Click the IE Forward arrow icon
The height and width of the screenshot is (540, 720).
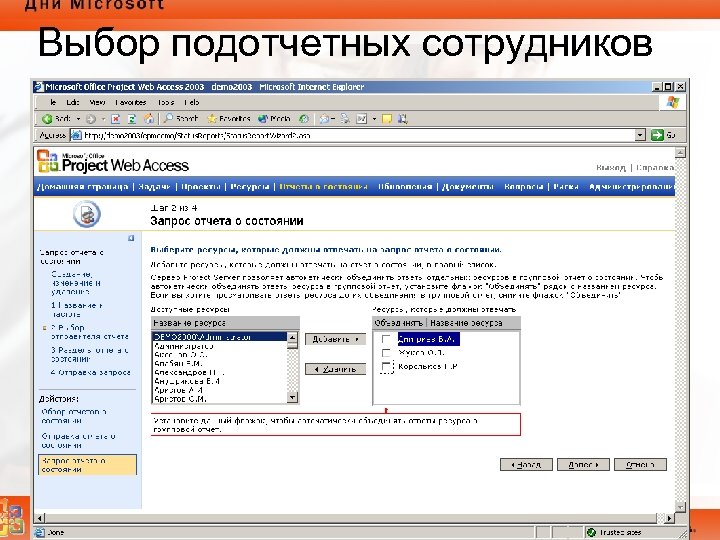(x=91, y=119)
